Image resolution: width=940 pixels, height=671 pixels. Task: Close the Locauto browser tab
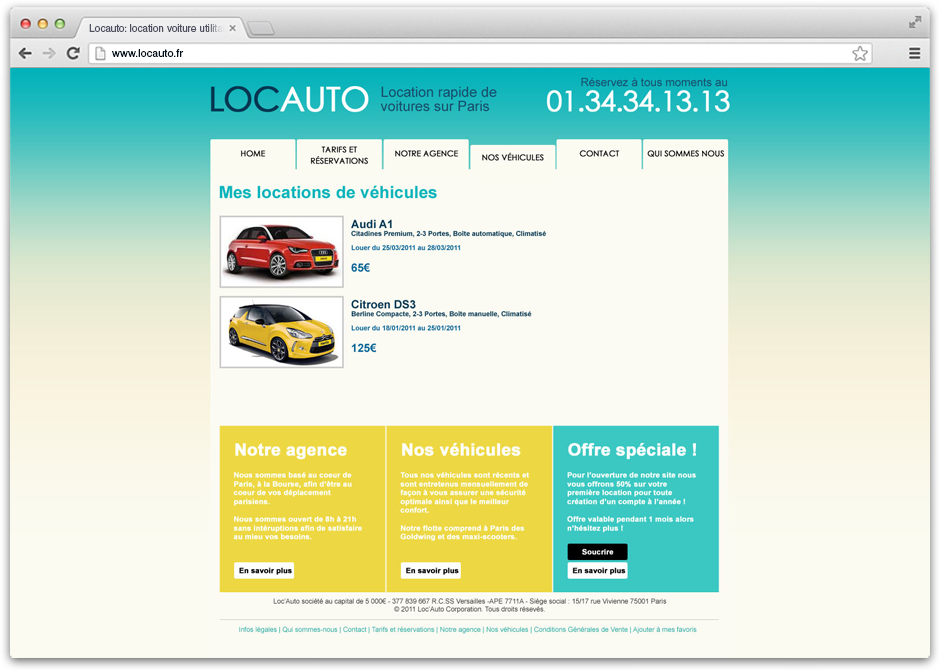coord(232,28)
